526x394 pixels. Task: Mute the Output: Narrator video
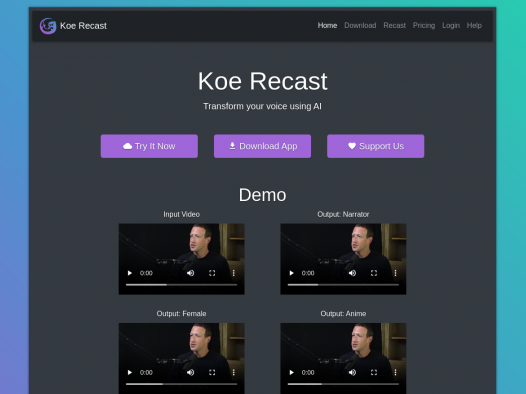(352, 273)
